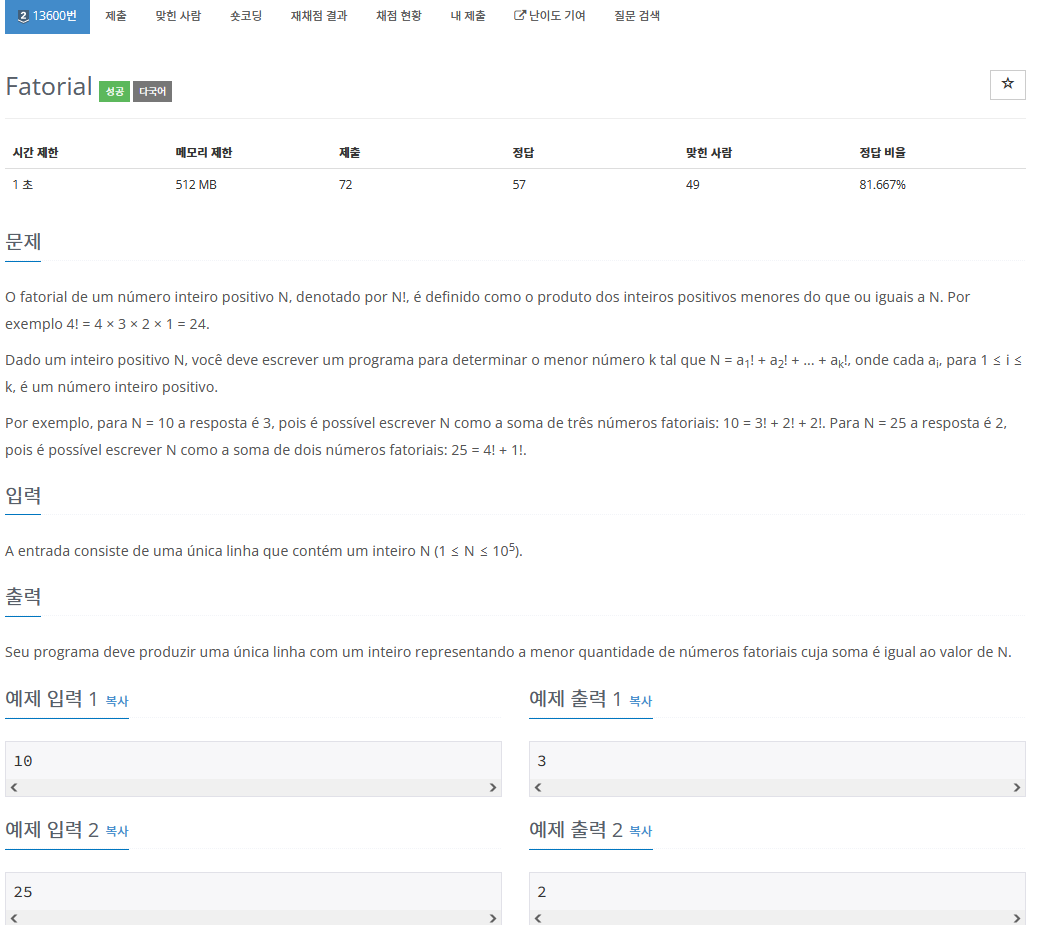Copy example output 1 via 복사
1037x925 pixels.
641,701
